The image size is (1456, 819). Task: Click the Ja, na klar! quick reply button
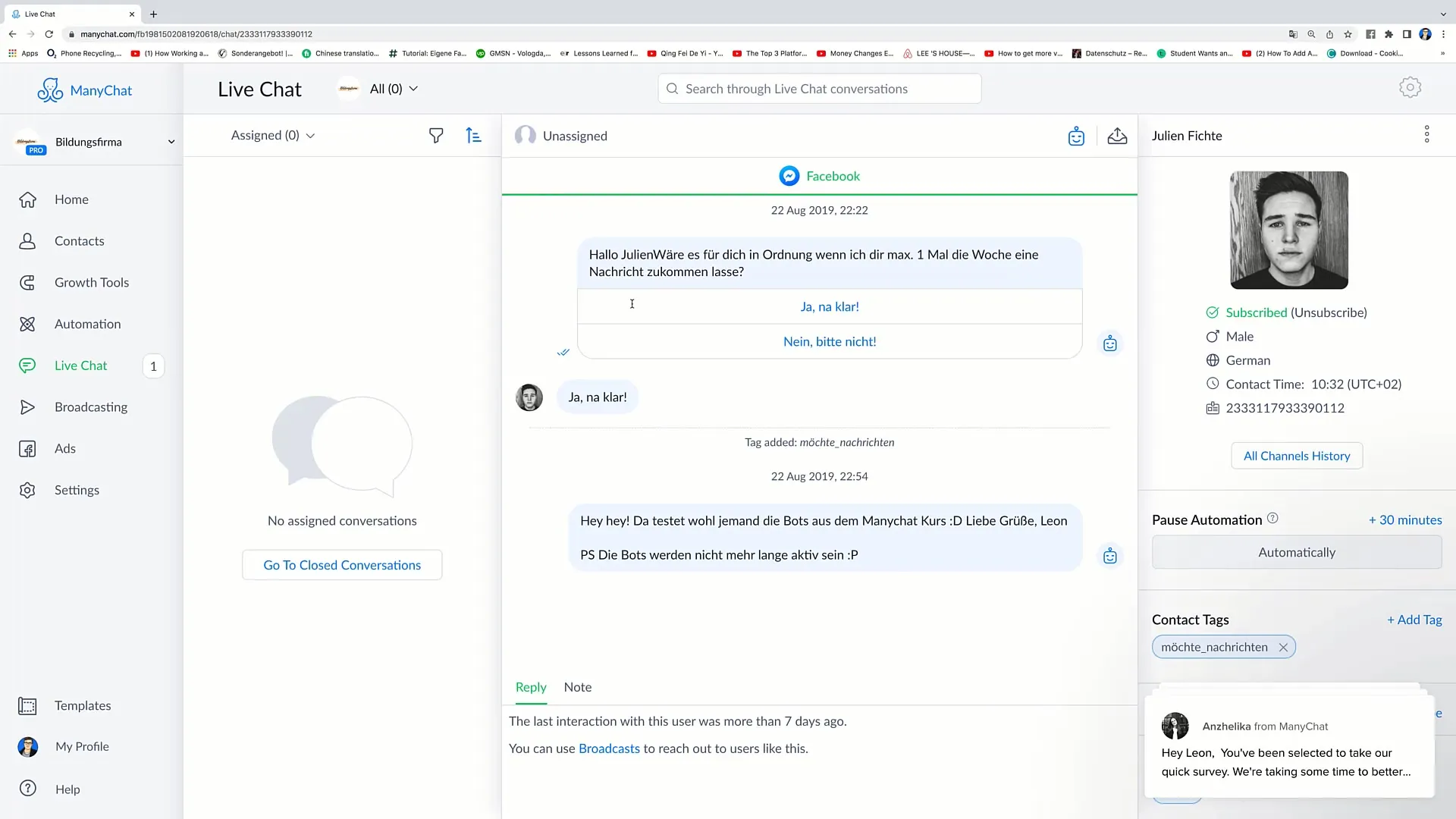tap(830, 306)
